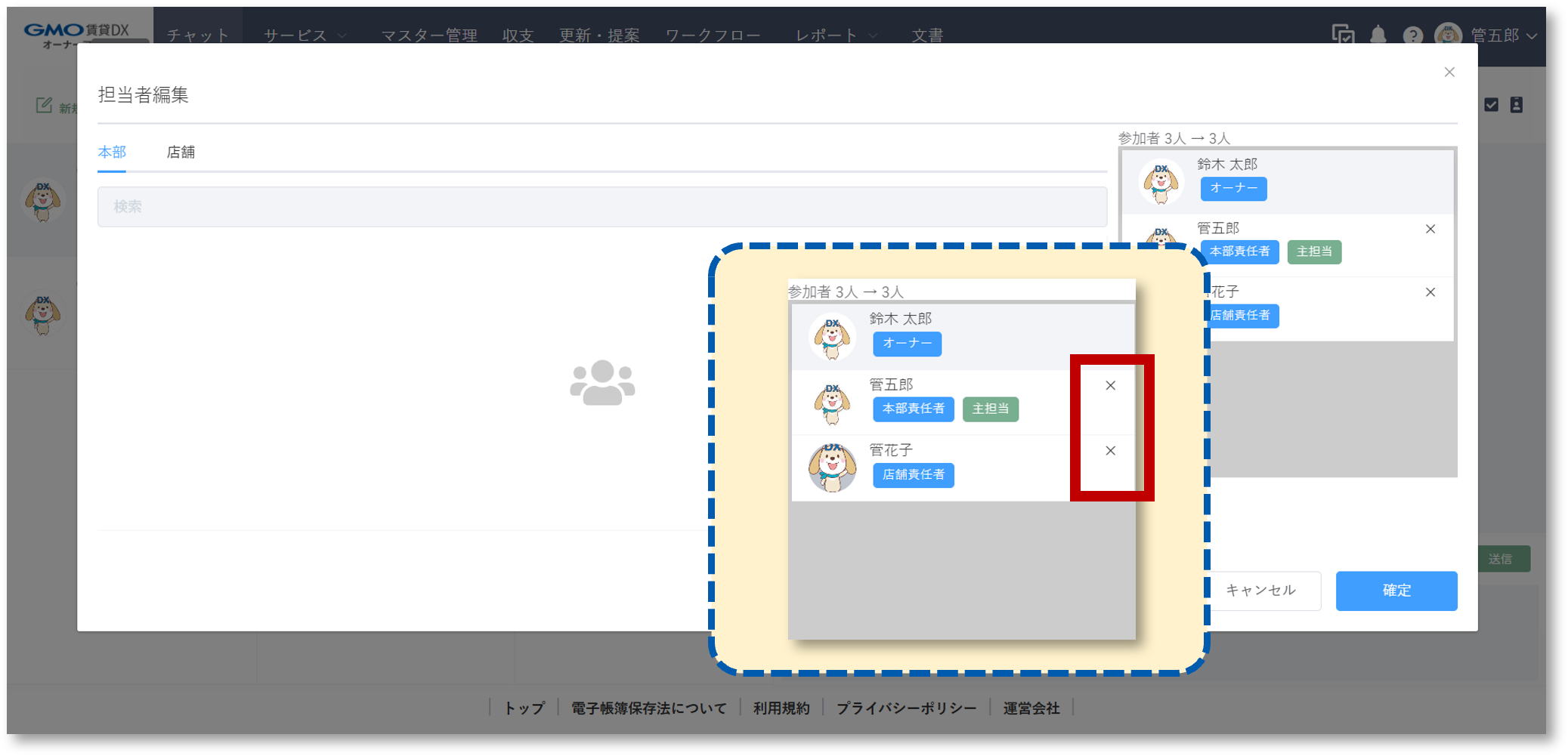Click the notification bell icon
This screenshot has width=1568, height=756.
[x=1378, y=35]
